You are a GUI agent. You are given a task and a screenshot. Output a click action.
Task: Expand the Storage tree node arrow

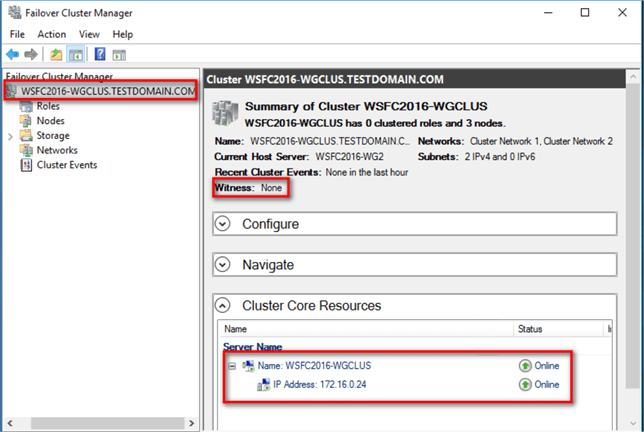click(x=10, y=136)
